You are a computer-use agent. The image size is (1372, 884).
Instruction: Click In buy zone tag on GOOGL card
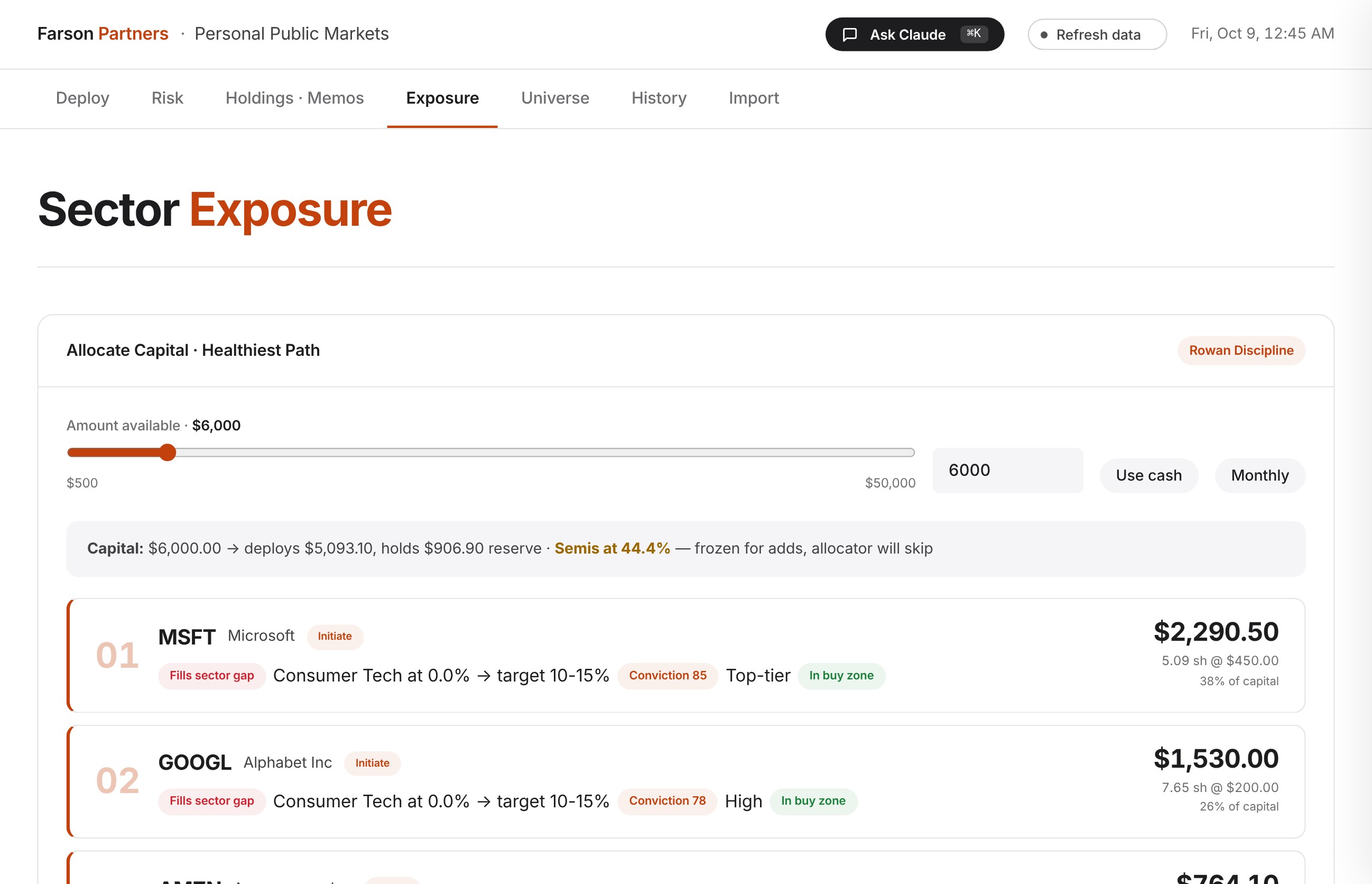[813, 802]
